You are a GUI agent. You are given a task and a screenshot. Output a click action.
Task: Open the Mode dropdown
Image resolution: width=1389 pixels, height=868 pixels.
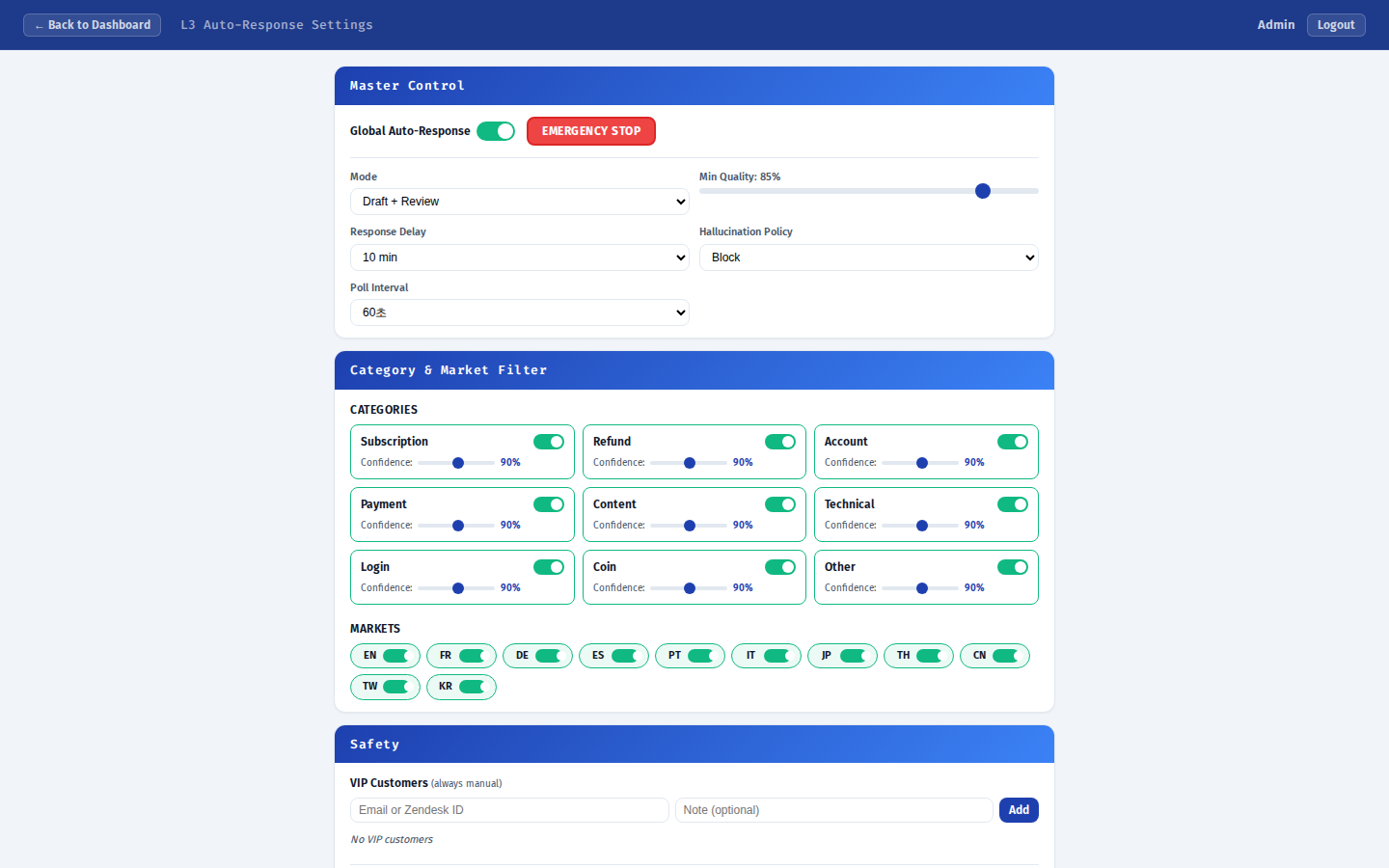519,202
